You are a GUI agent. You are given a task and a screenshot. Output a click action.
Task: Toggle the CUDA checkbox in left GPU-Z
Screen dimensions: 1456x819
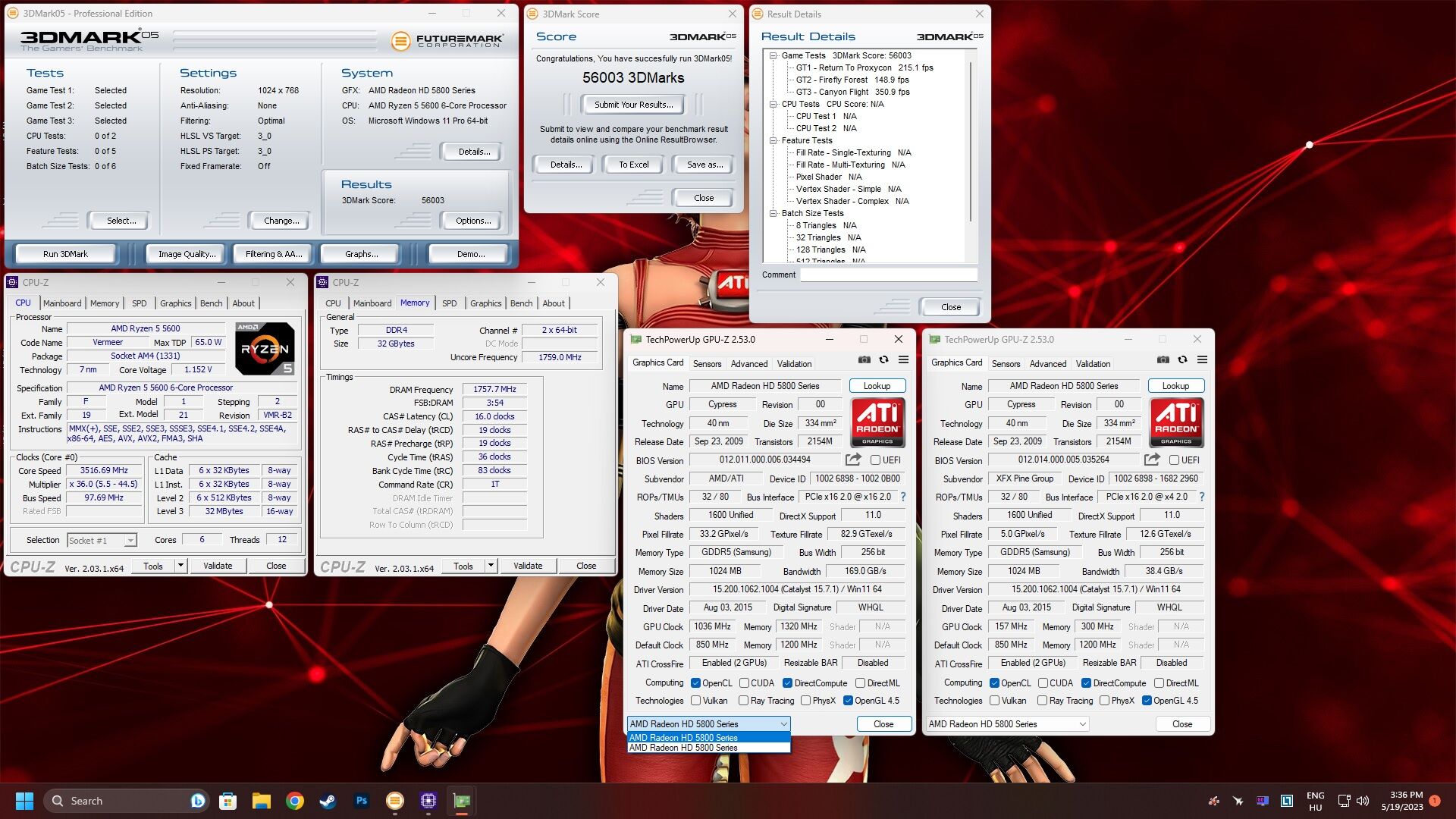[x=744, y=683]
